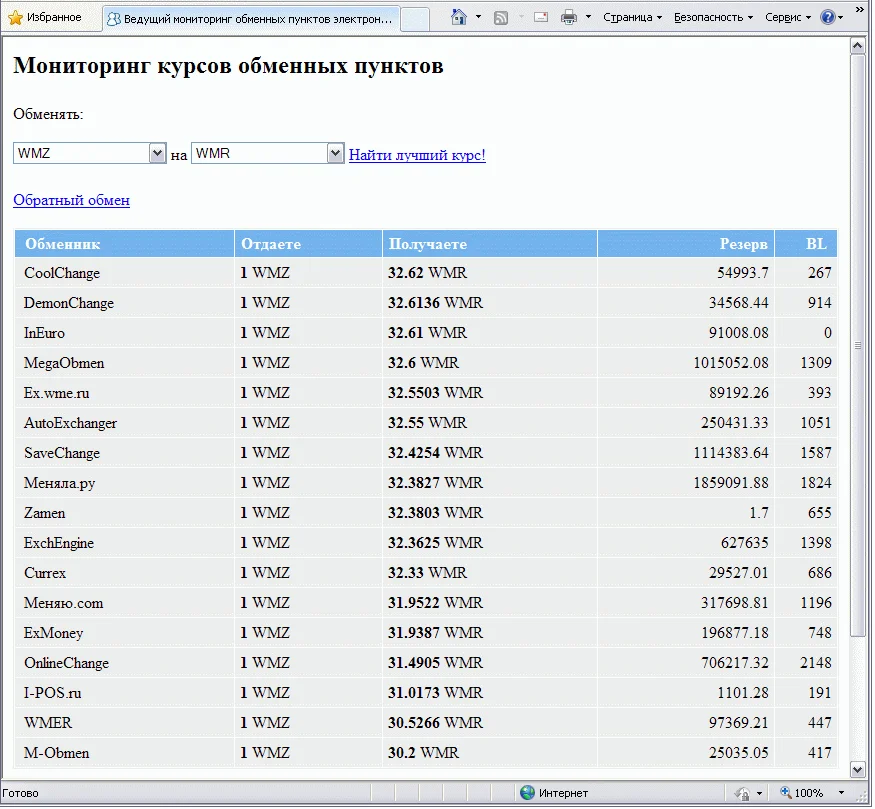
Task: Open the WMR currency dropdown
Action: click(x=335, y=153)
